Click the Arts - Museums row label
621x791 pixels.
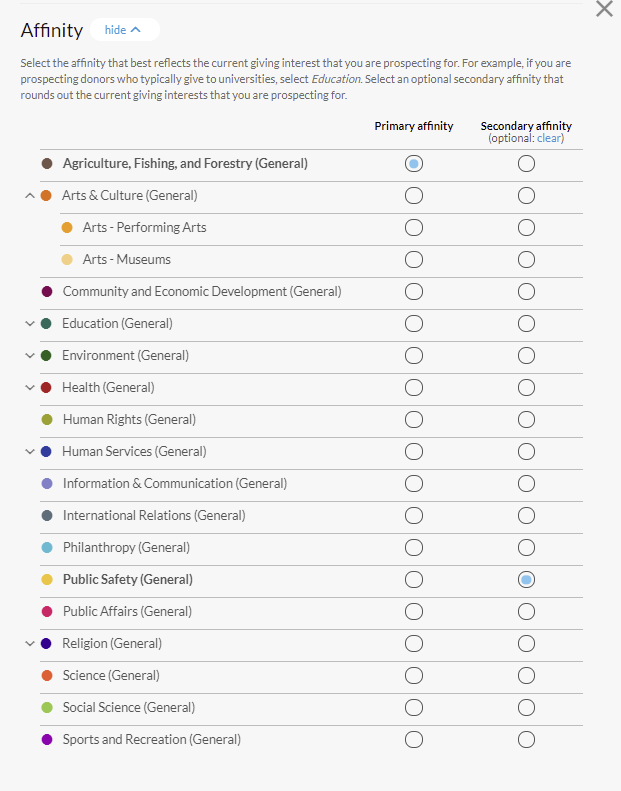126,260
